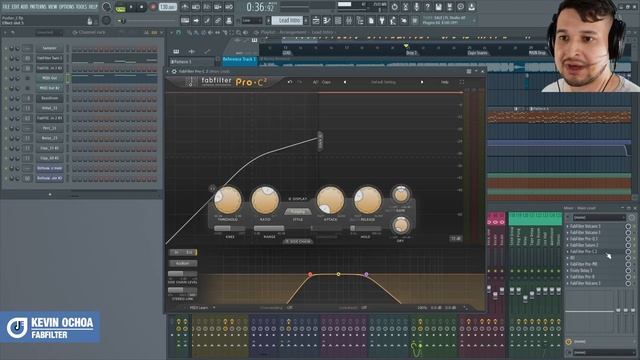Select the purple side-chain filter node
Viewport: 640px width, 360px height.
(x=366, y=274)
